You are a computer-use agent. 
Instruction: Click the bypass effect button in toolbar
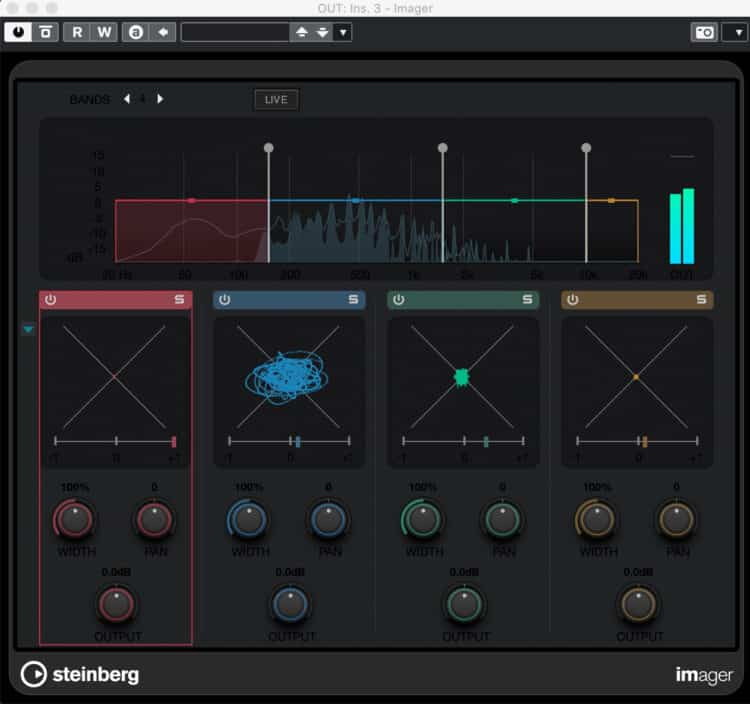(45, 33)
